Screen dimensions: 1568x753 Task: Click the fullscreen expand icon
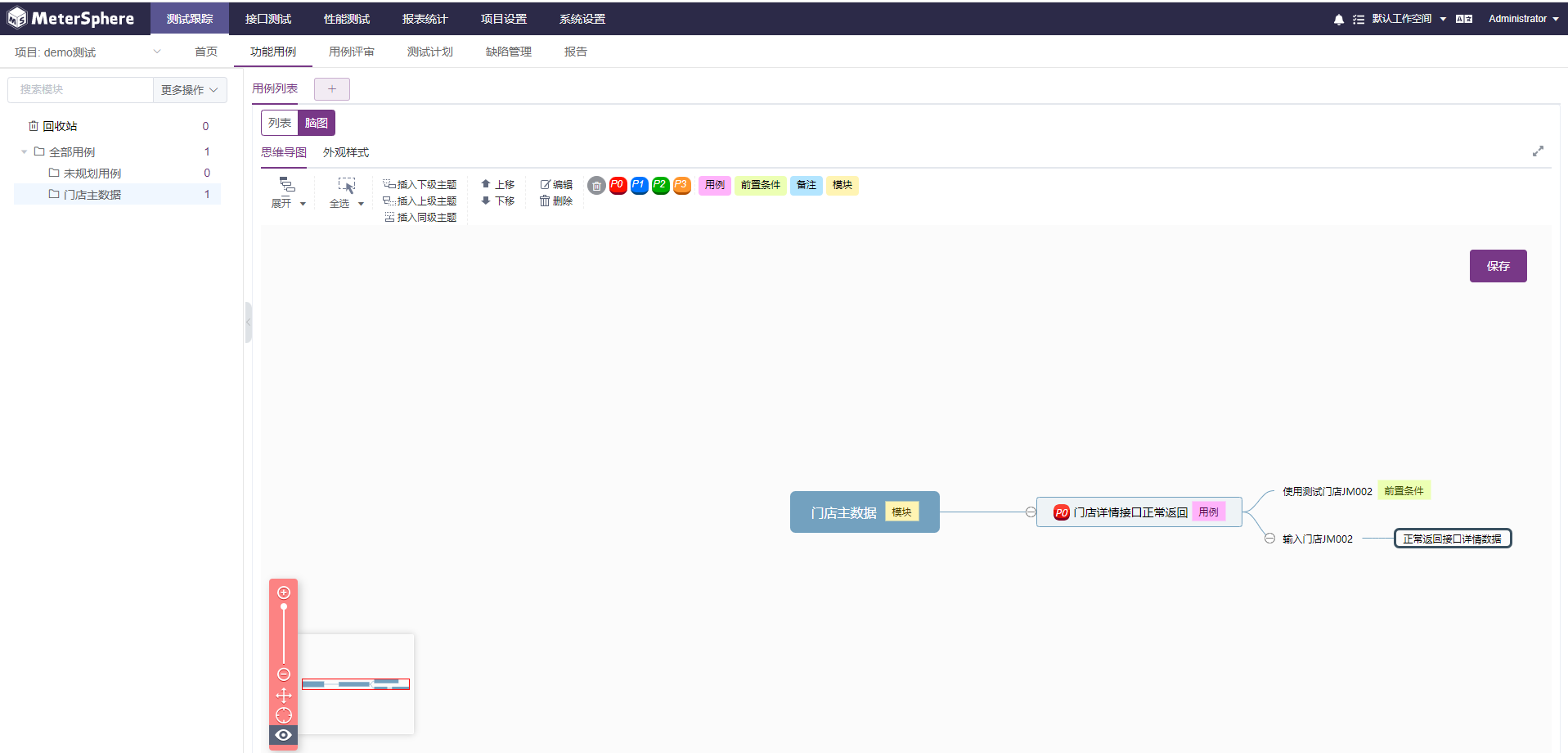click(1538, 151)
